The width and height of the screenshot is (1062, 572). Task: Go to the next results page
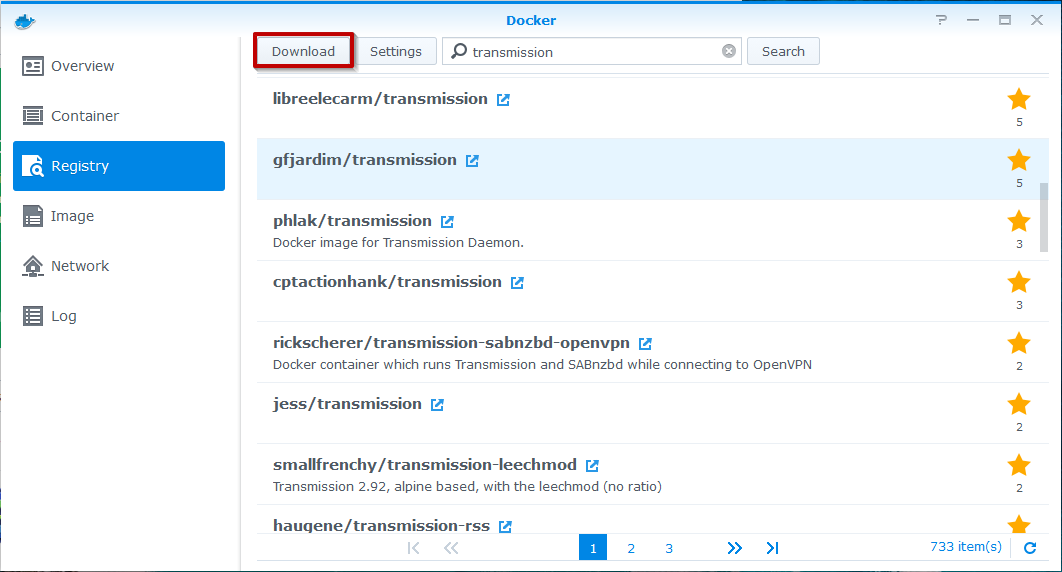(x=734, y=548)
